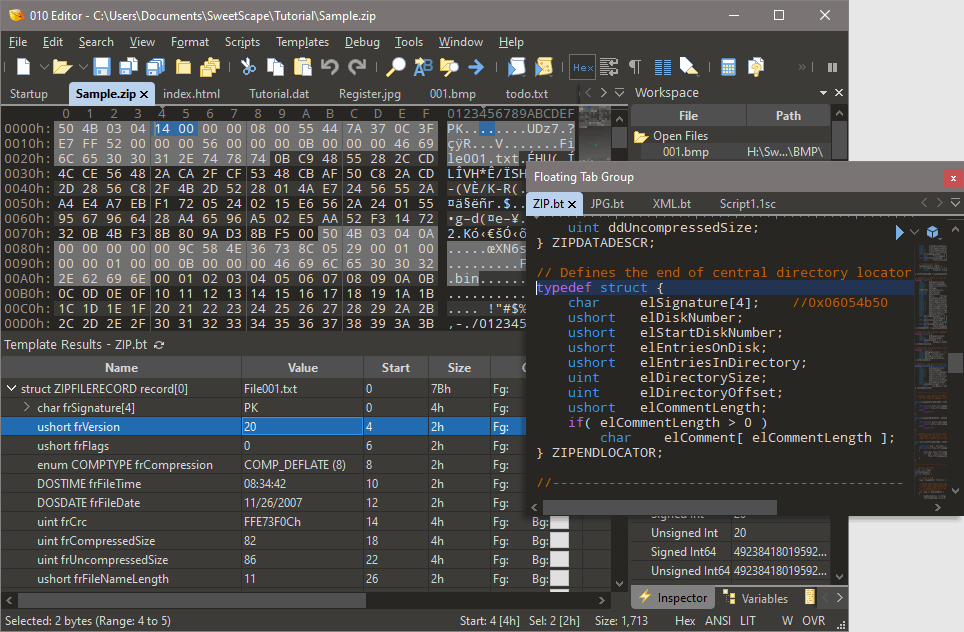
Task: Open the Workspace panel options dropdown
Action: [823, 93]
